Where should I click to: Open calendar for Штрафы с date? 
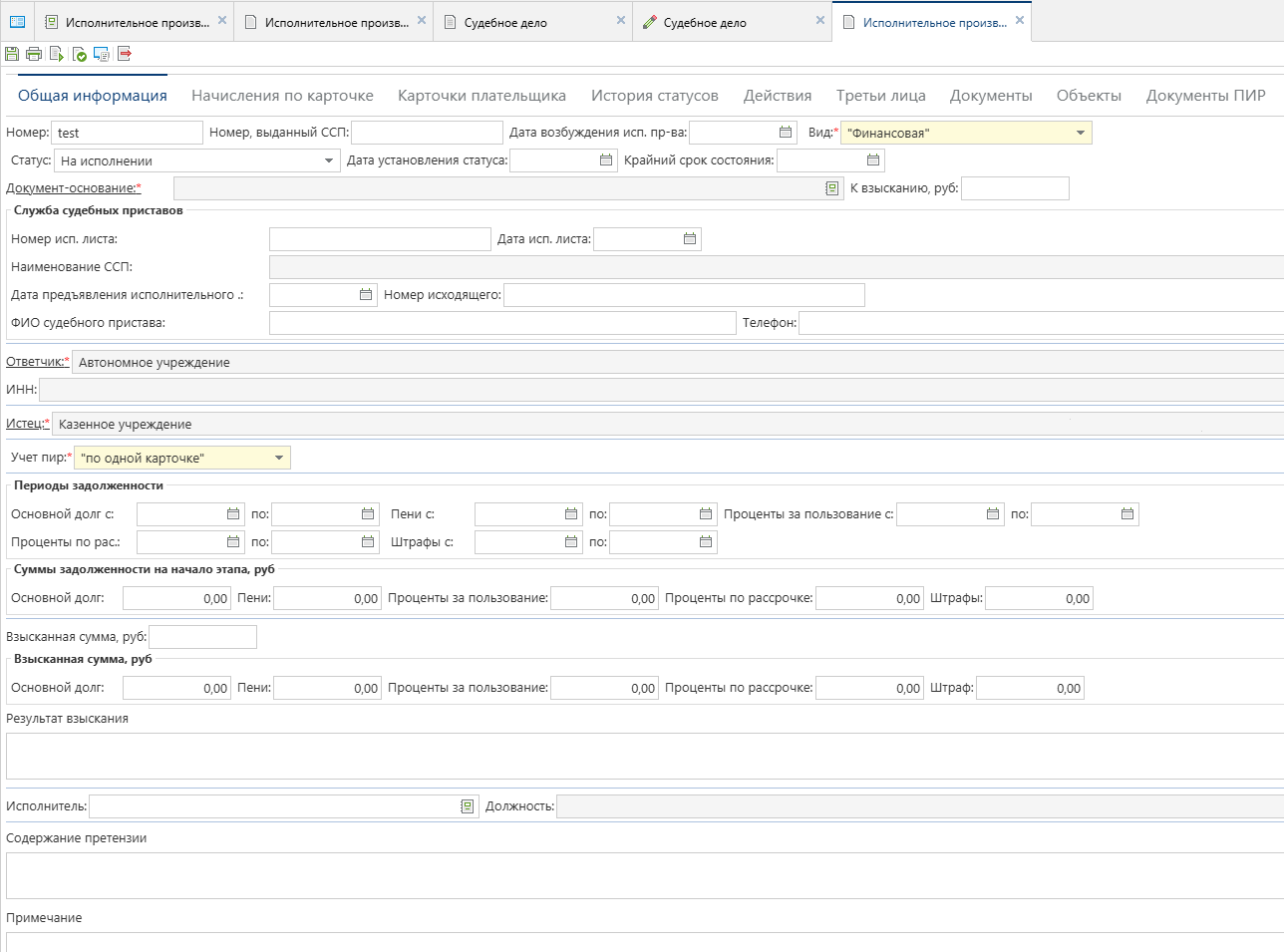pyautogui.click(x=571, y=542)
